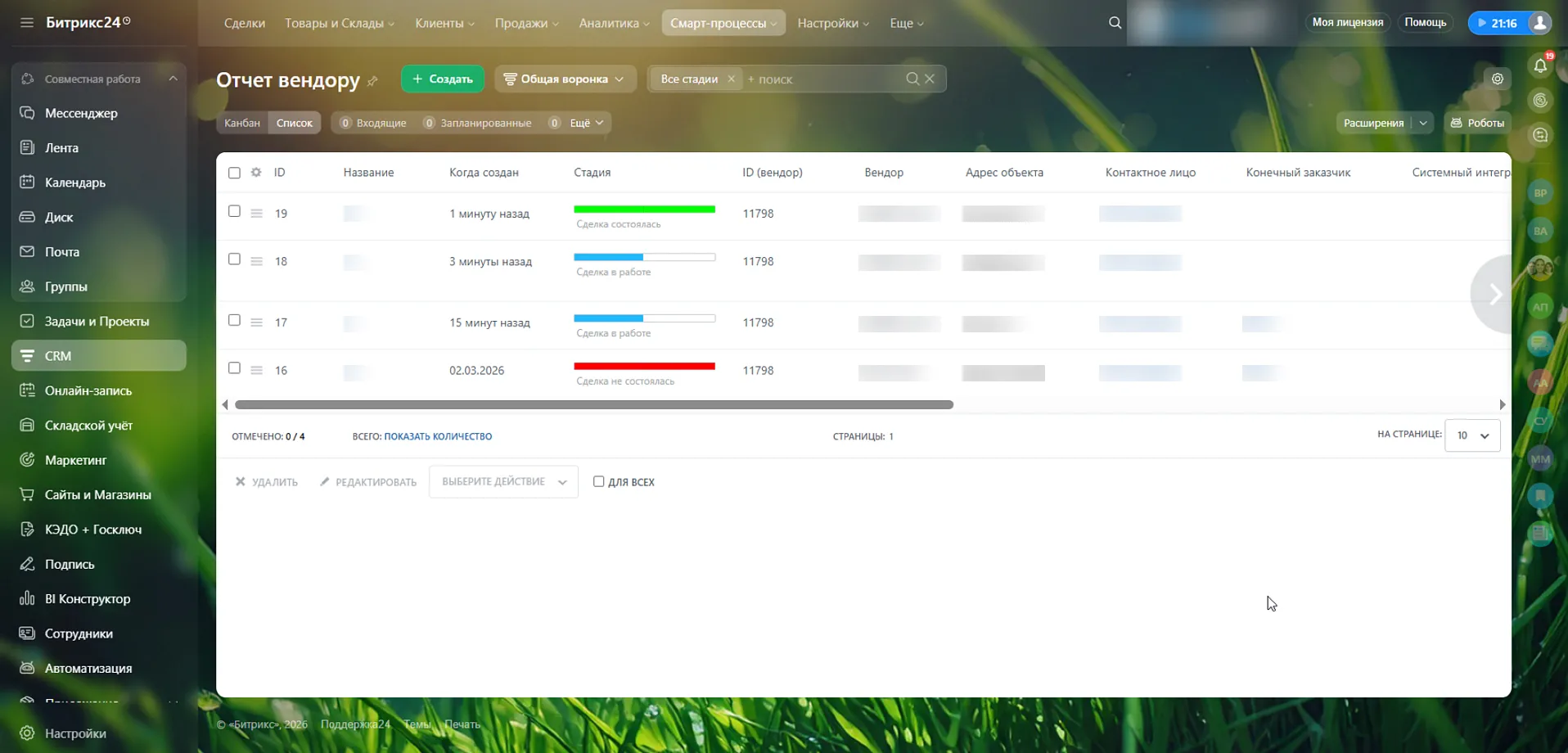Clear the search filter with X icon
Image resolution: width=1568 pixels, height=753 pixels.
(930, 79)
